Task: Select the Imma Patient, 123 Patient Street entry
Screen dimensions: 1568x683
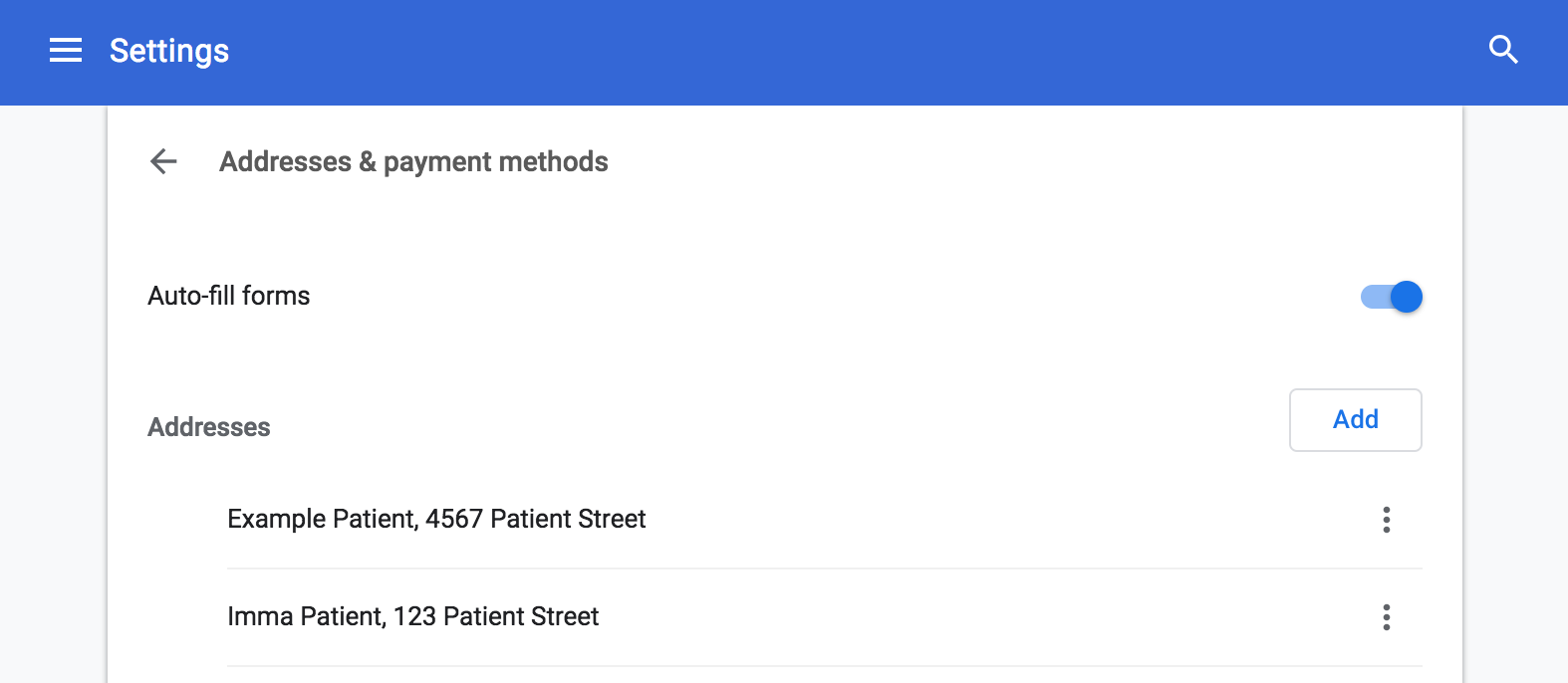Action: click(412, 616)
